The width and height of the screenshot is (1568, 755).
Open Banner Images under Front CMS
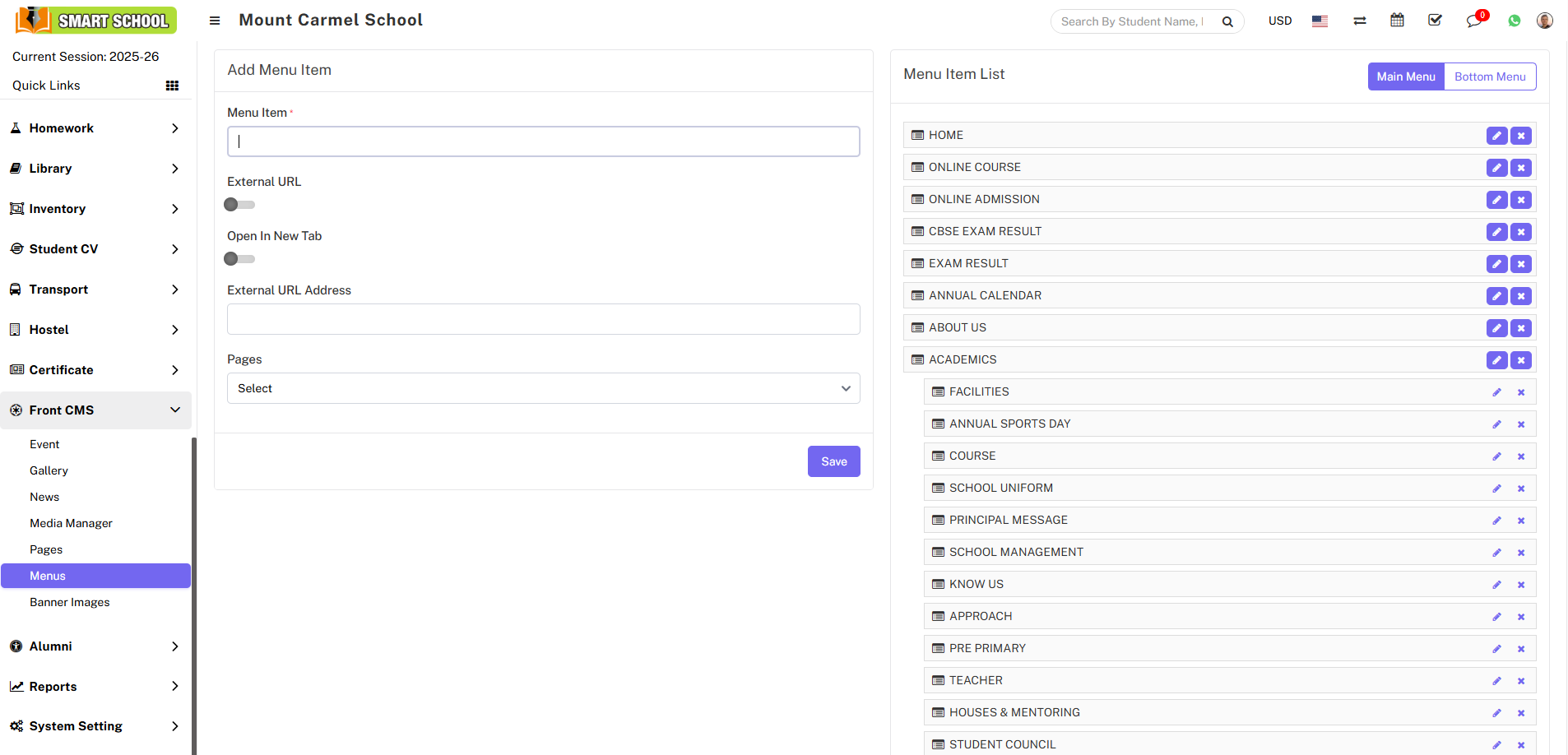pos(70,602)
